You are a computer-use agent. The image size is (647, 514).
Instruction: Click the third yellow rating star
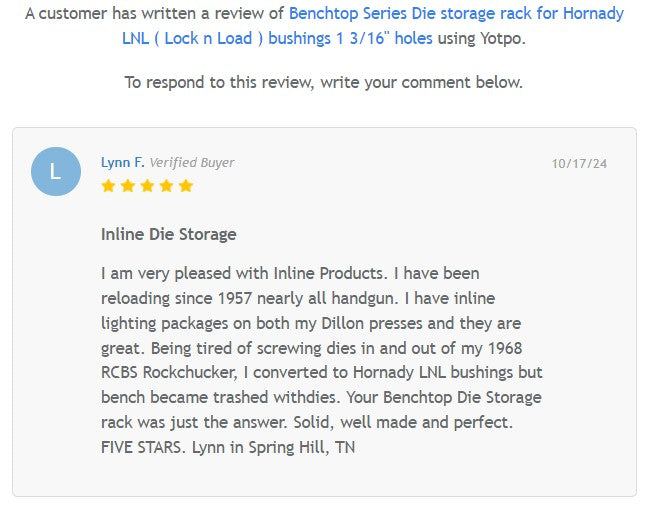point(146,186)
